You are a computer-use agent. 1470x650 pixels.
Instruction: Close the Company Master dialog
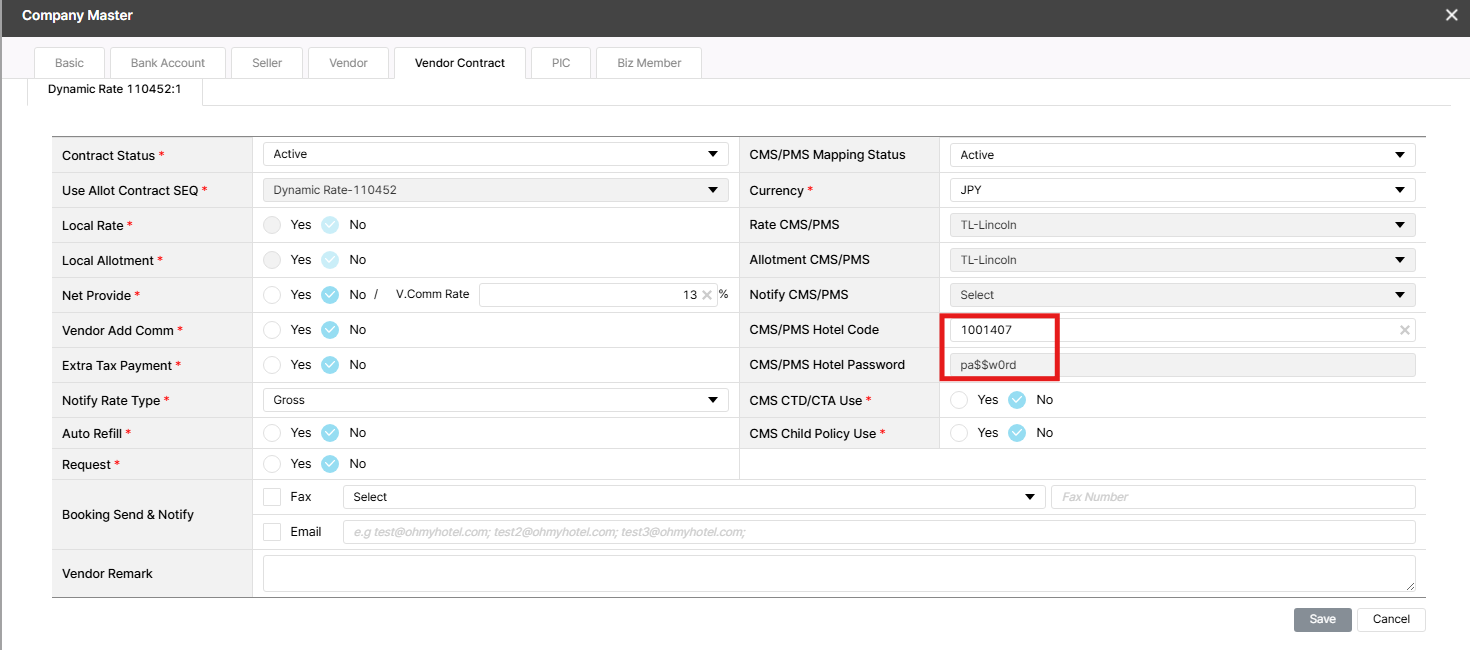pyautogui.click(x=1451, y=15)
